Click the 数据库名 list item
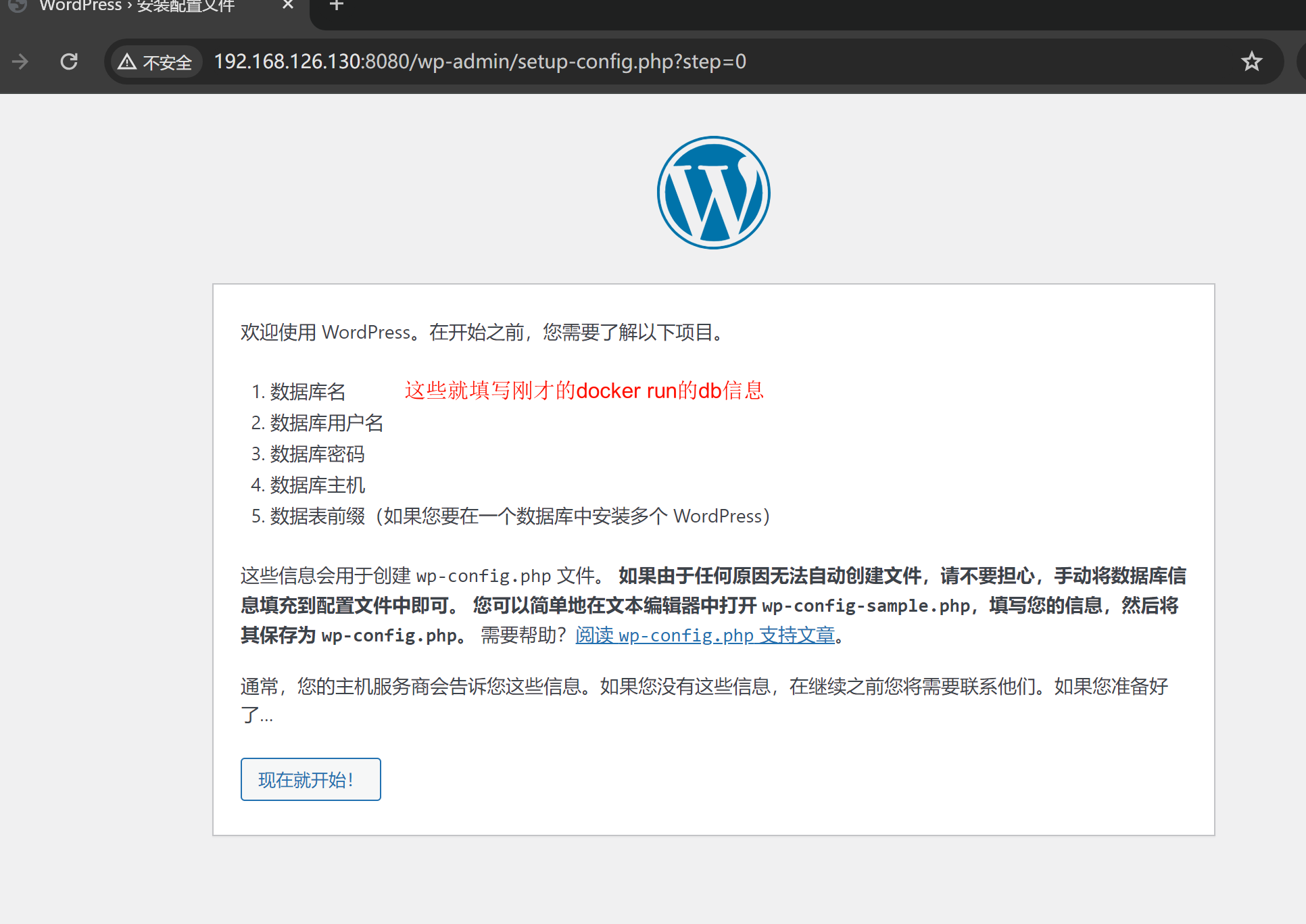Viewport: 1306px width, 924px height. 308,392
